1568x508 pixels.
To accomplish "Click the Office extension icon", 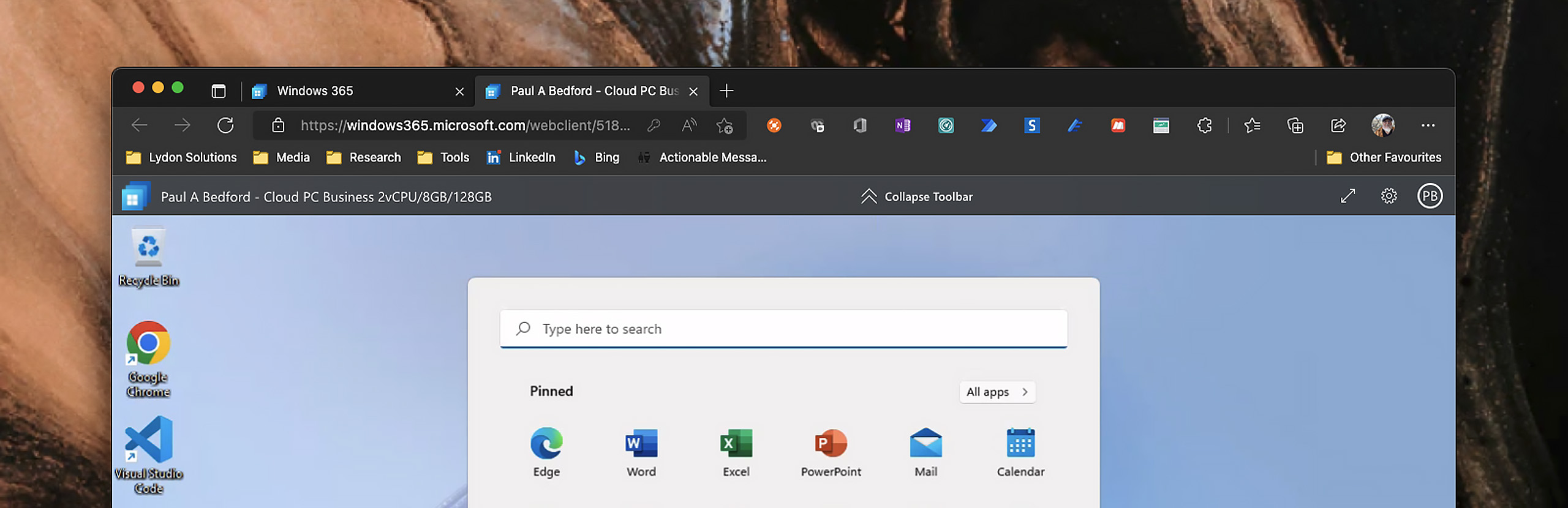I will 860,125.
